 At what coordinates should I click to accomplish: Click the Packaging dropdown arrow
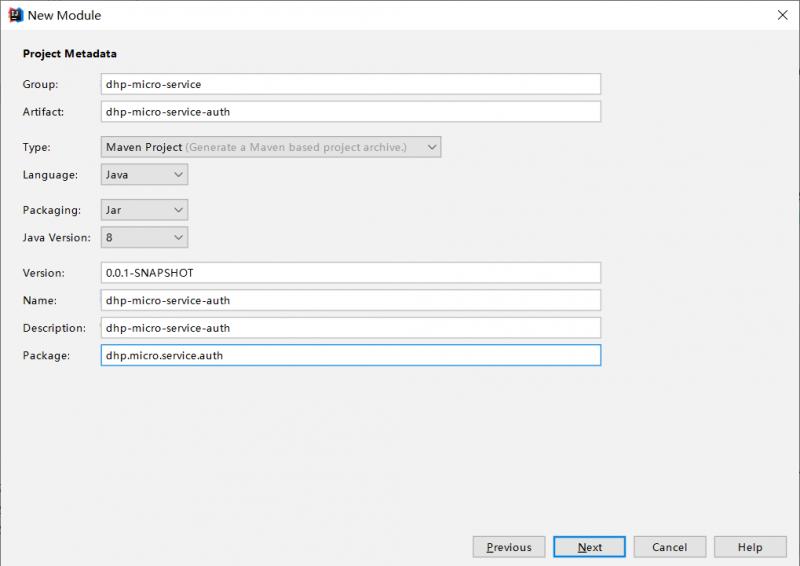178,210
